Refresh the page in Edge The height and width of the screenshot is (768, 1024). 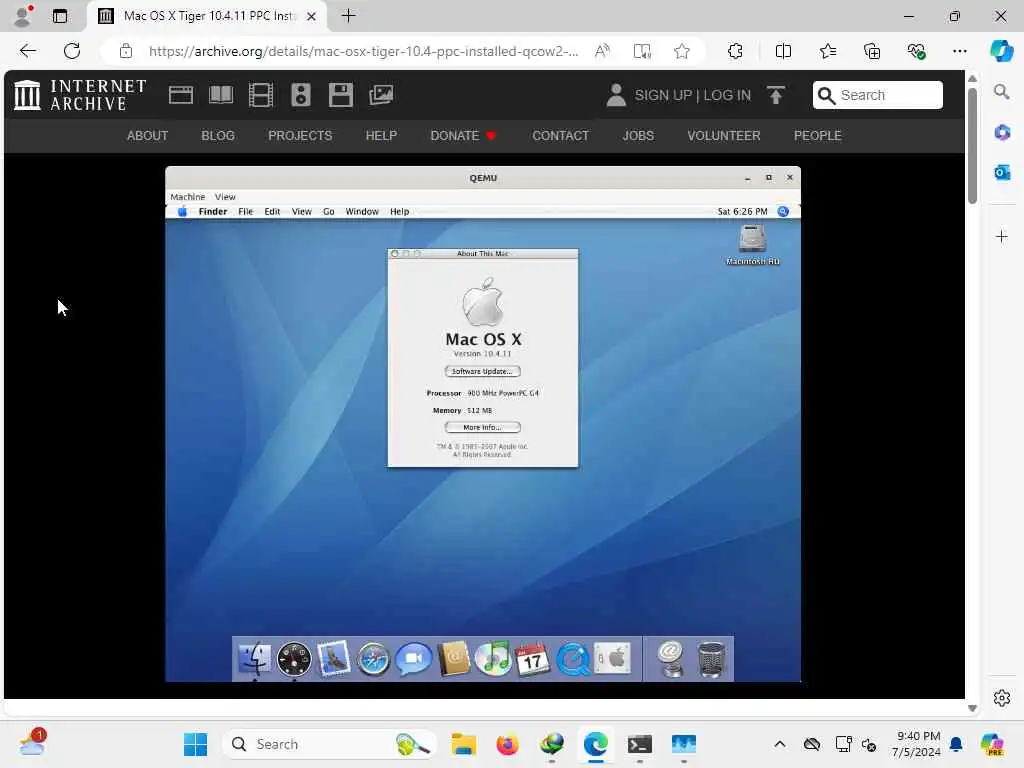72,51
